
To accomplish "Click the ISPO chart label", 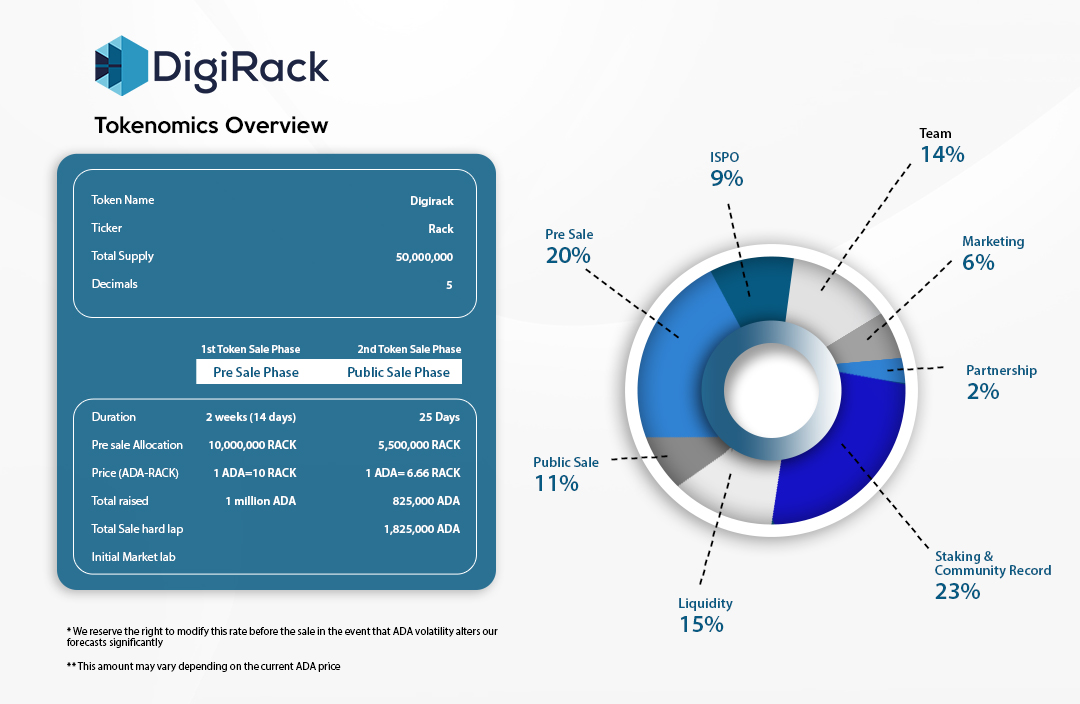I will tap(725, 158).
